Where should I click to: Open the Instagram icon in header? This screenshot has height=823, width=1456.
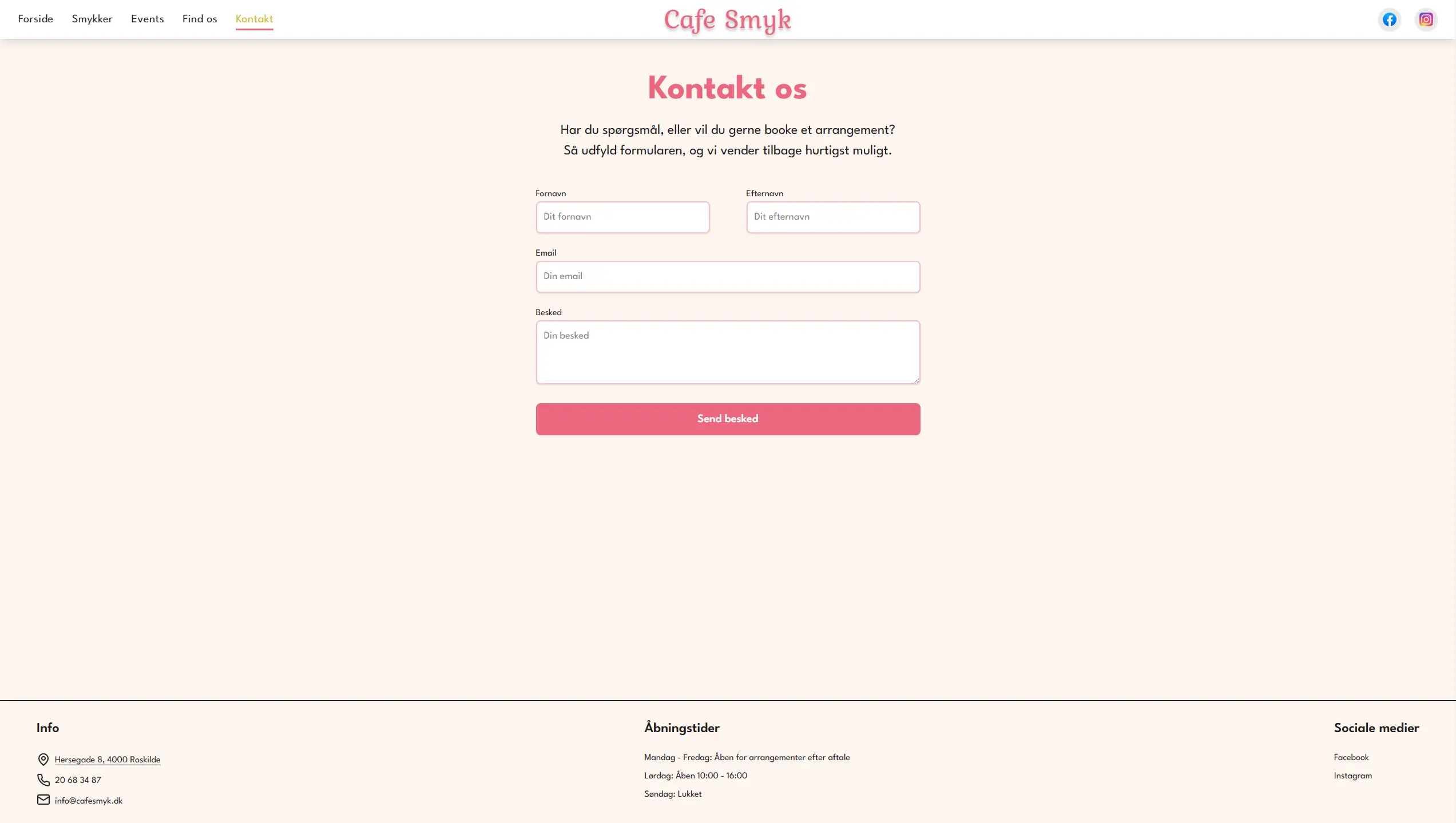tap(1426, 19)
